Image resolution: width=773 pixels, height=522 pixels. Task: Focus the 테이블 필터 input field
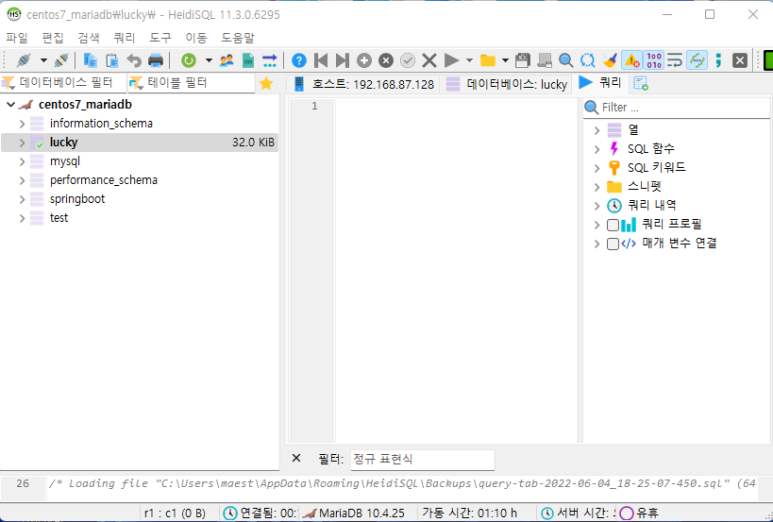tap(191, 83)
